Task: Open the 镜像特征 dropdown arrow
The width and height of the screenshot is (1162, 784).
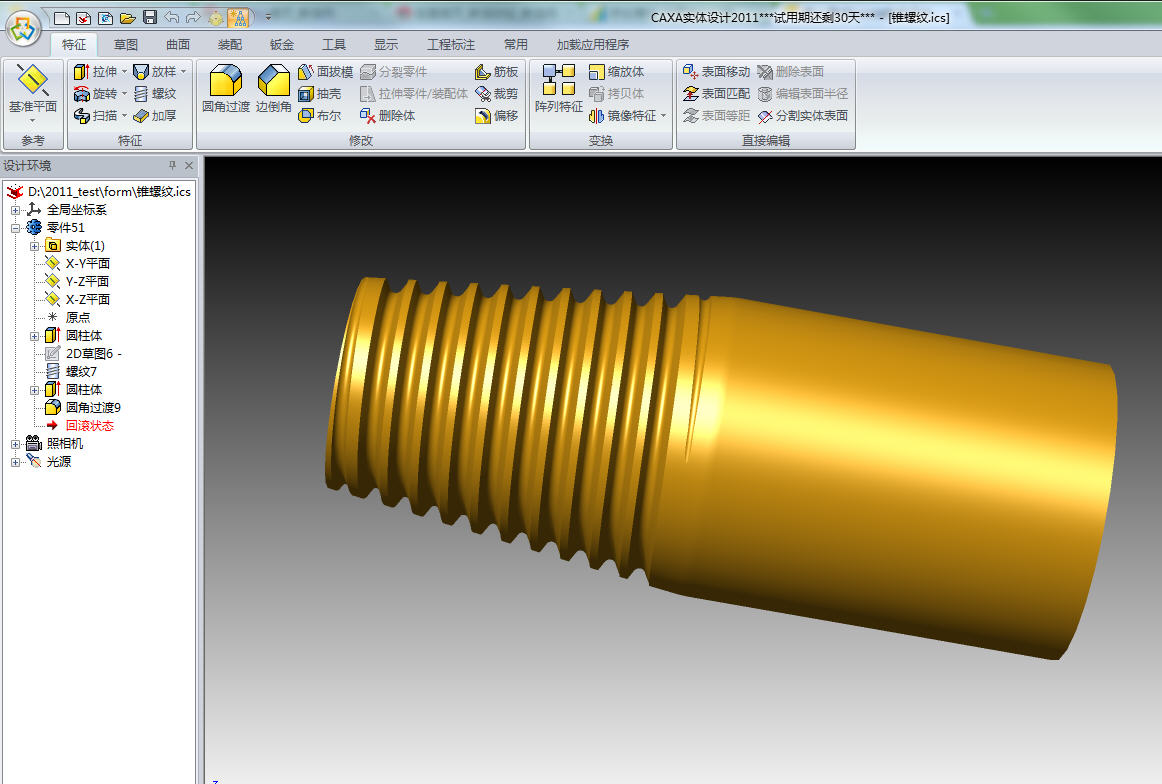Action: pyautogui.click(x=664, y=116)
